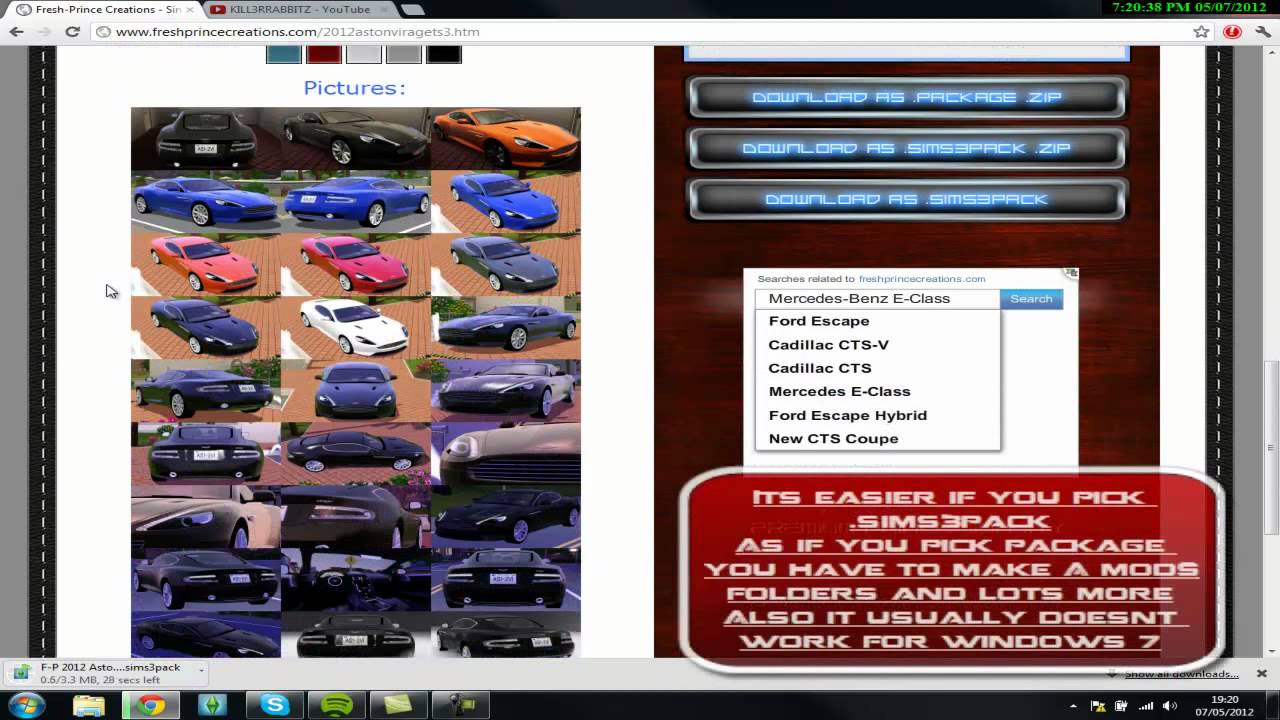This screenshot has height=720, width=1280.
Task: Switch to the KILL3RRABBITZ YouTube tab
Action: (x=300, y=9)
